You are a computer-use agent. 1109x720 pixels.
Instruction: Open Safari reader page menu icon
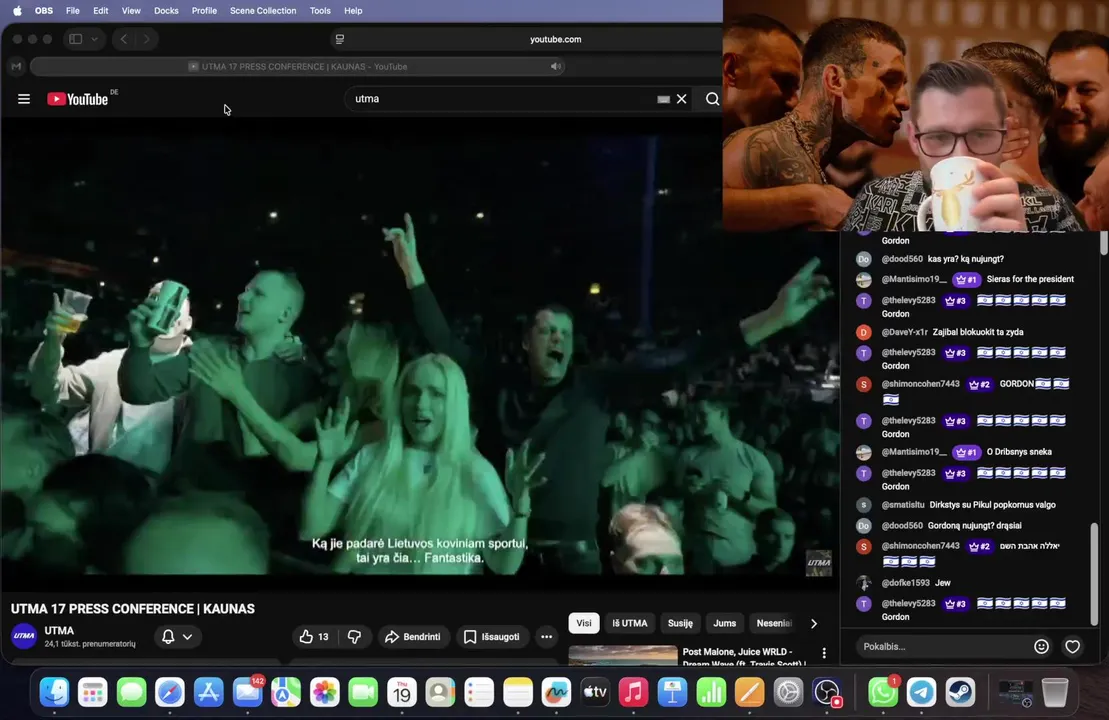point(339,39)
